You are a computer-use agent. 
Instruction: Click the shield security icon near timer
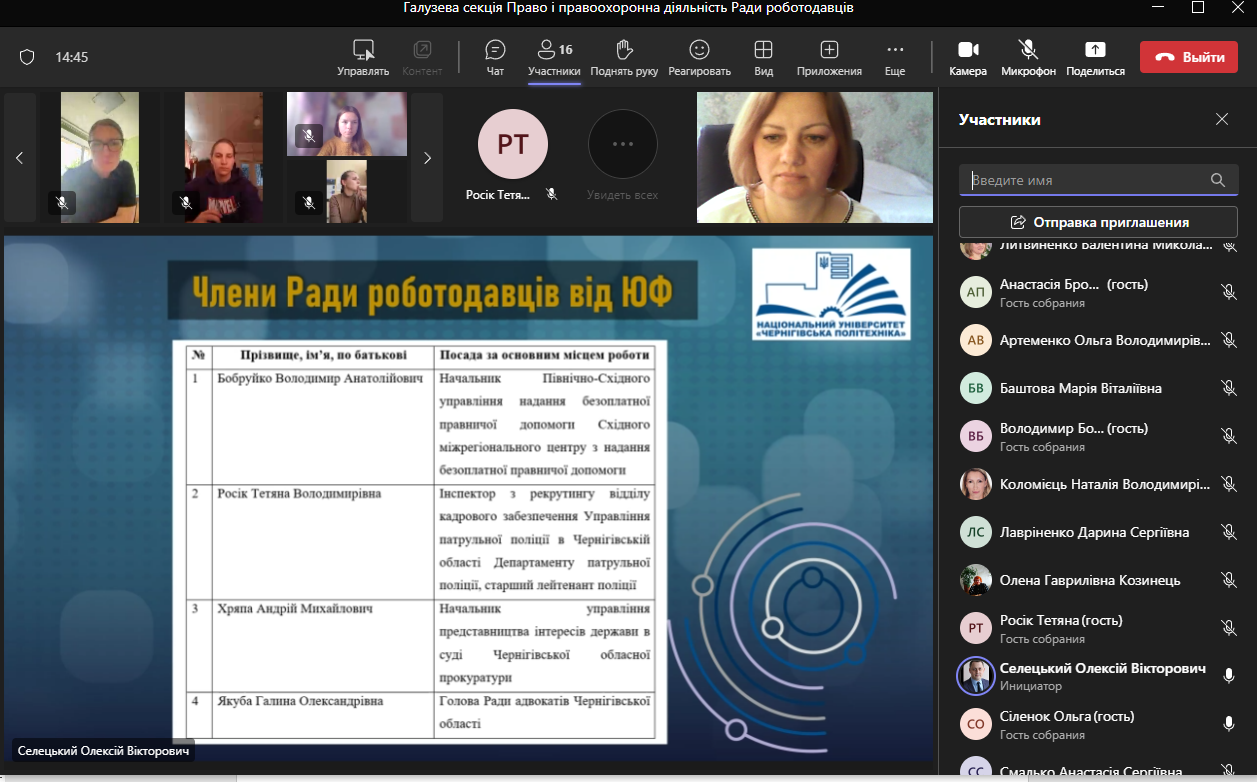(x=27, y=57)
